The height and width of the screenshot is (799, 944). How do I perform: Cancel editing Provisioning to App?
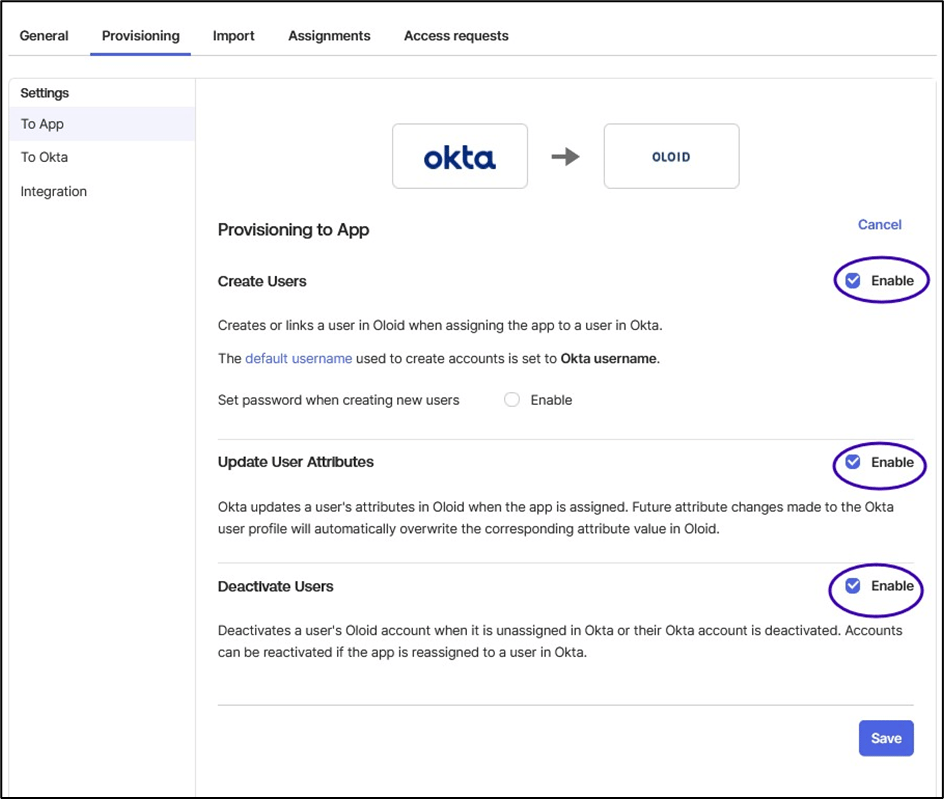[880, 225]
